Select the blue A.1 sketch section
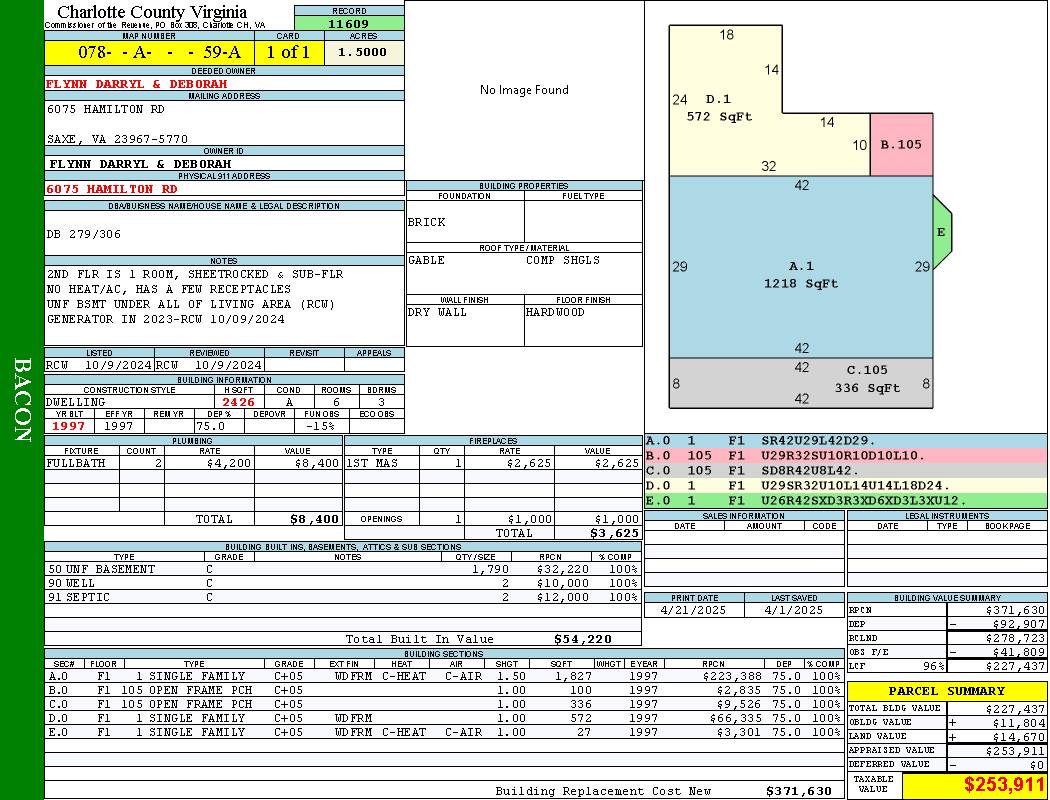1050x800 pixels. 801,267
